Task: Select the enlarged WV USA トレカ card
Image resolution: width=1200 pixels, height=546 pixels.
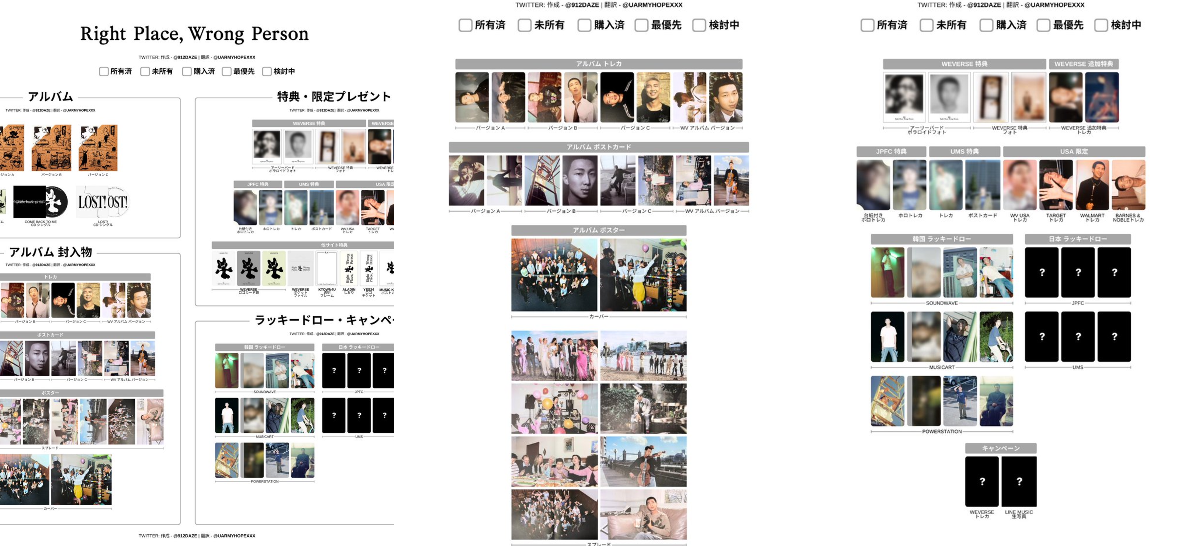Action: (x=1019, y=184)
